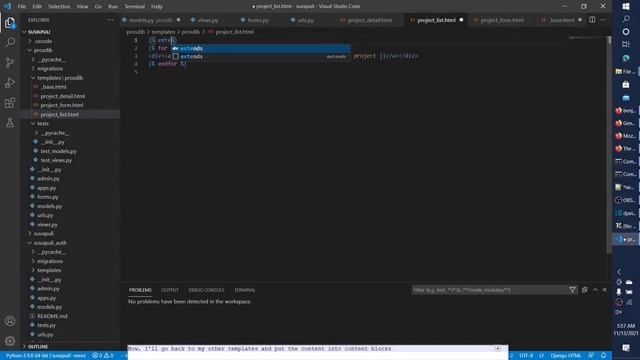Image resolution: width=640 pixels, height=360 pixels.
Task: Open notifications bell in status bar
Action: (x=603, y=356)
